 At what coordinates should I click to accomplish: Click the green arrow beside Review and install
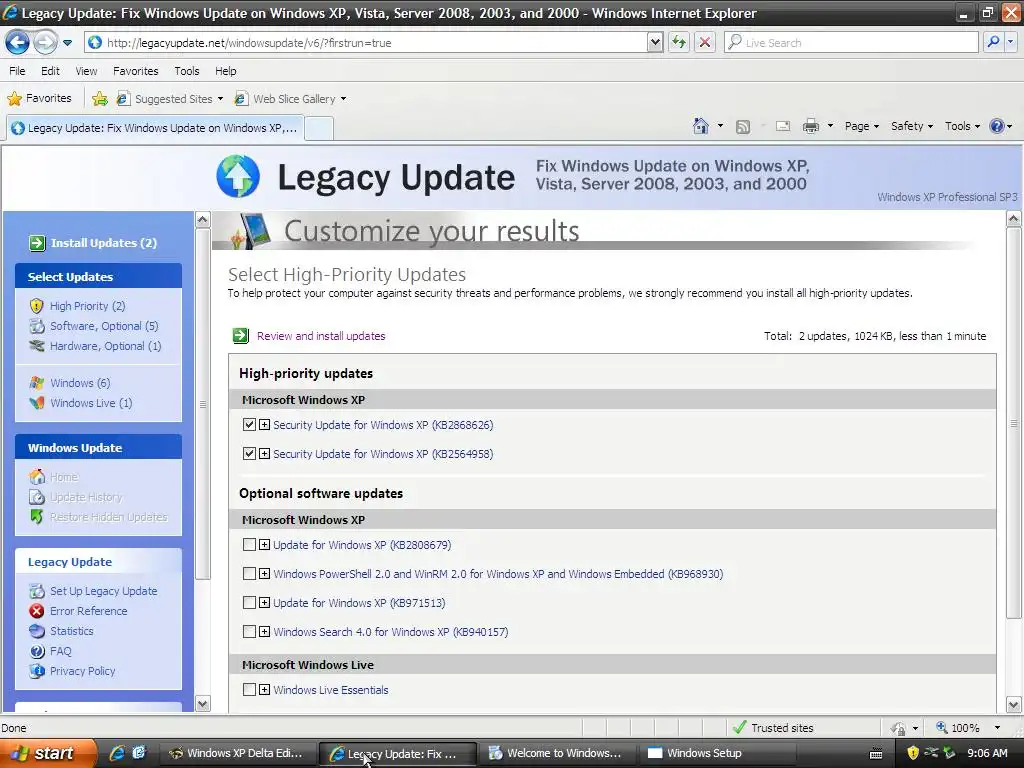(x=240, y=336)
